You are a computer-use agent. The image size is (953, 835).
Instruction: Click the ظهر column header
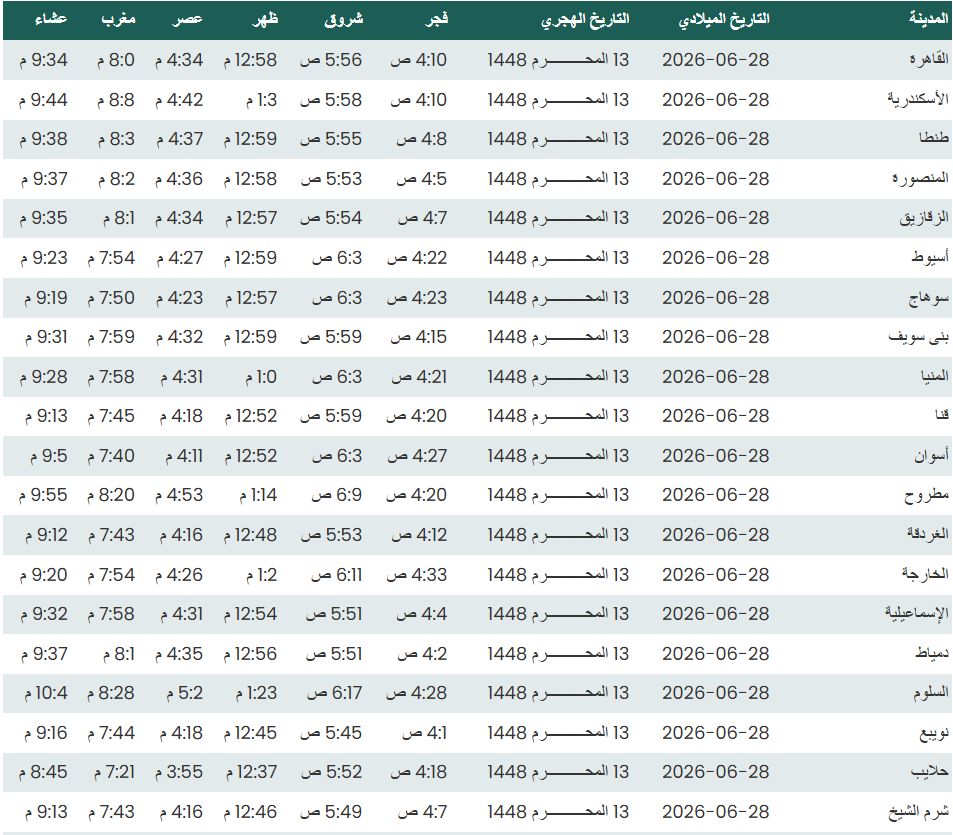265,19
